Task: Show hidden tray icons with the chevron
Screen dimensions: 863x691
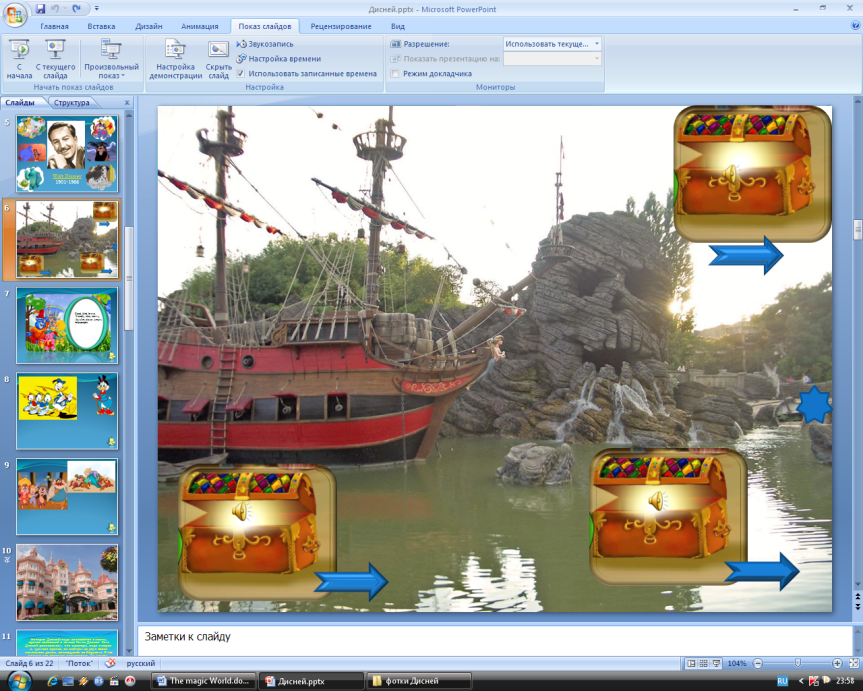Action: click(801, 681)
